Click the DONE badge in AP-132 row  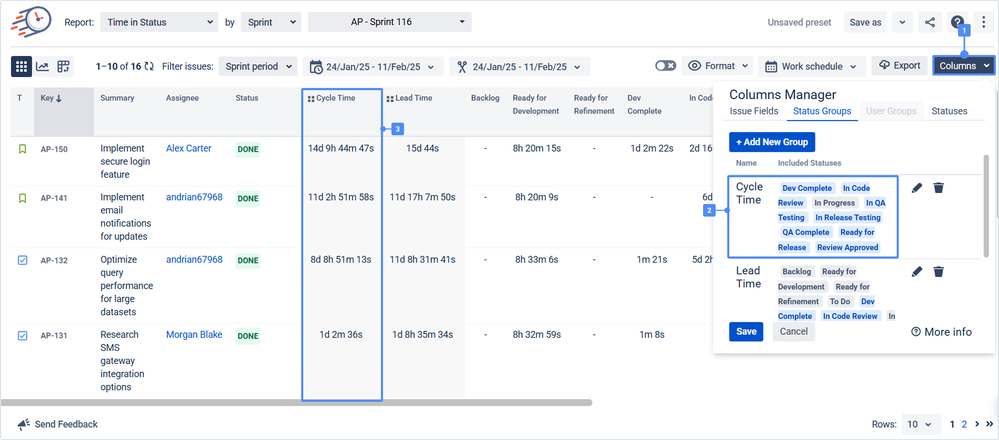(x=248, y=260)
